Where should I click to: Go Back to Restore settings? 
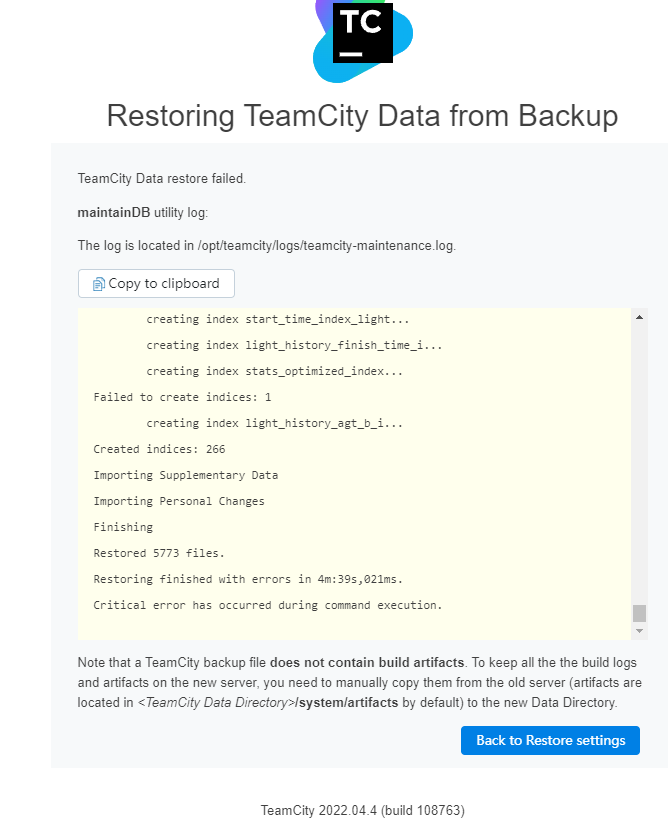tap(550, 741)
